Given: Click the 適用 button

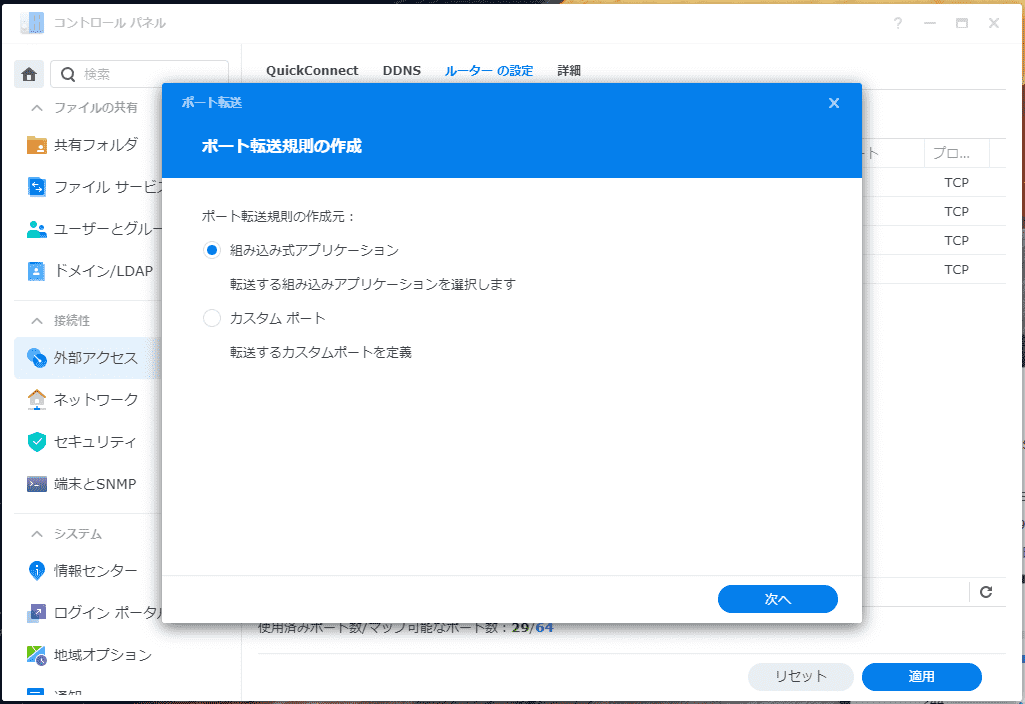Looking at the screenshot, I should point(921,677).
